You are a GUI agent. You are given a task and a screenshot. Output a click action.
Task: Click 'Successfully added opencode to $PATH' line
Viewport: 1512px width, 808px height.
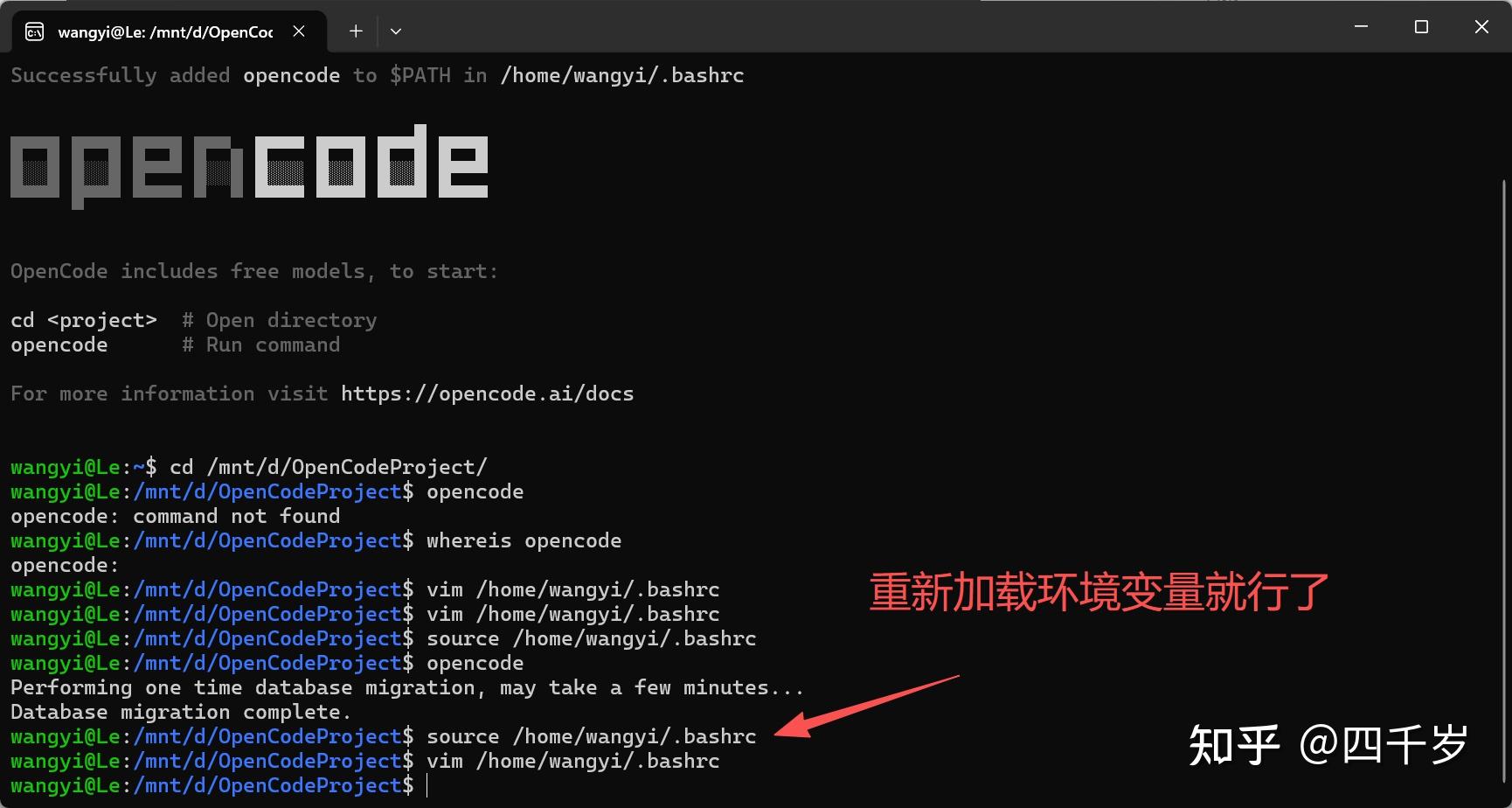377,75
